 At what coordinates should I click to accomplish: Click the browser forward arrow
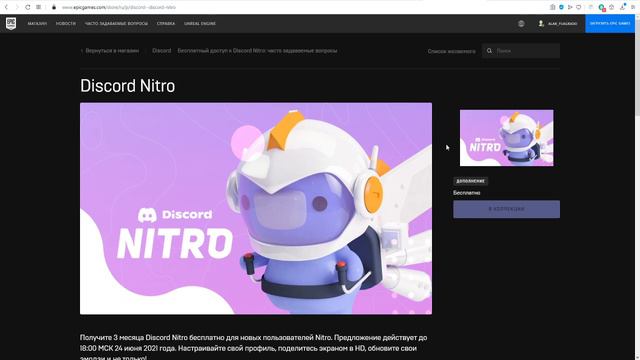point(17,7)
